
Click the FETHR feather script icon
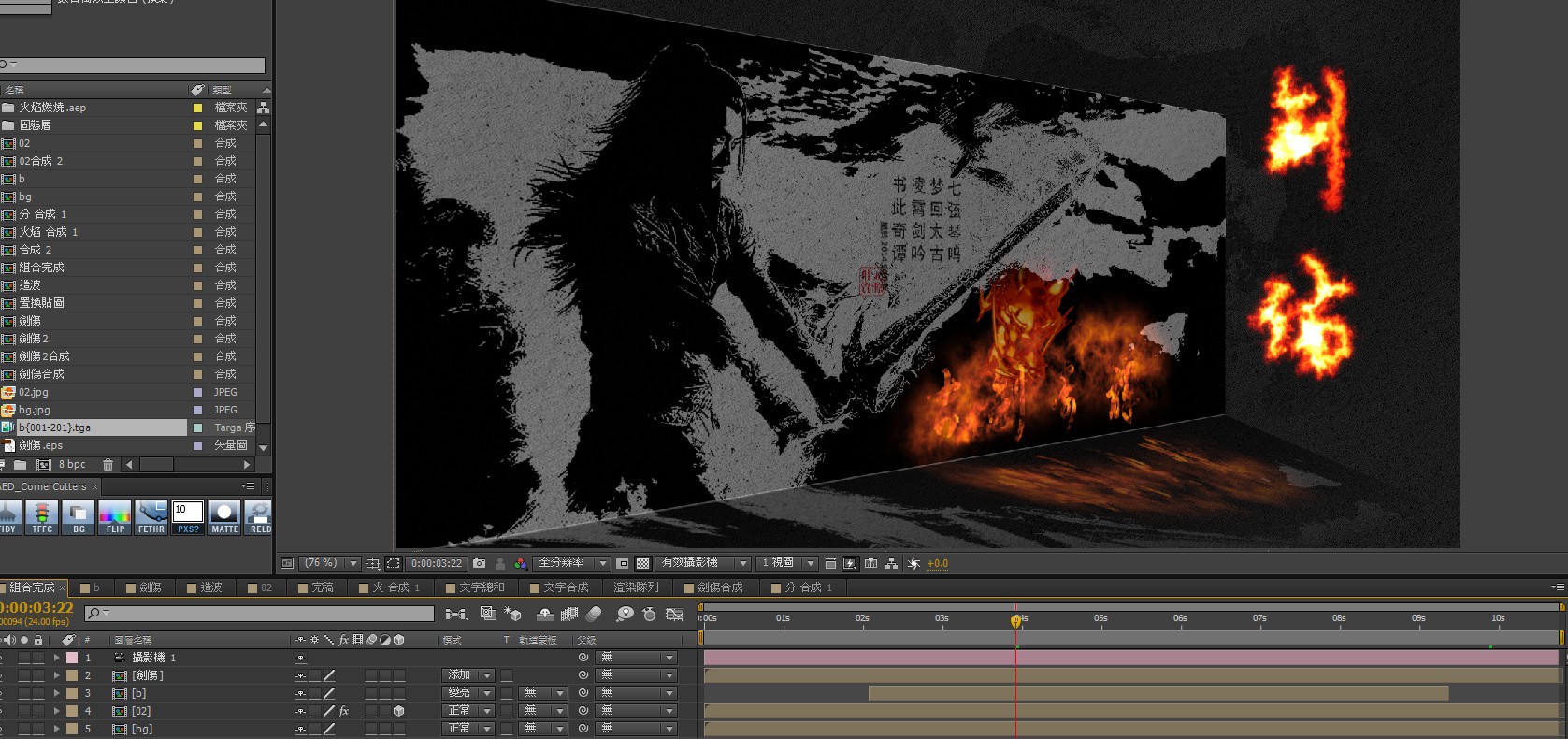tap(151, 516)
